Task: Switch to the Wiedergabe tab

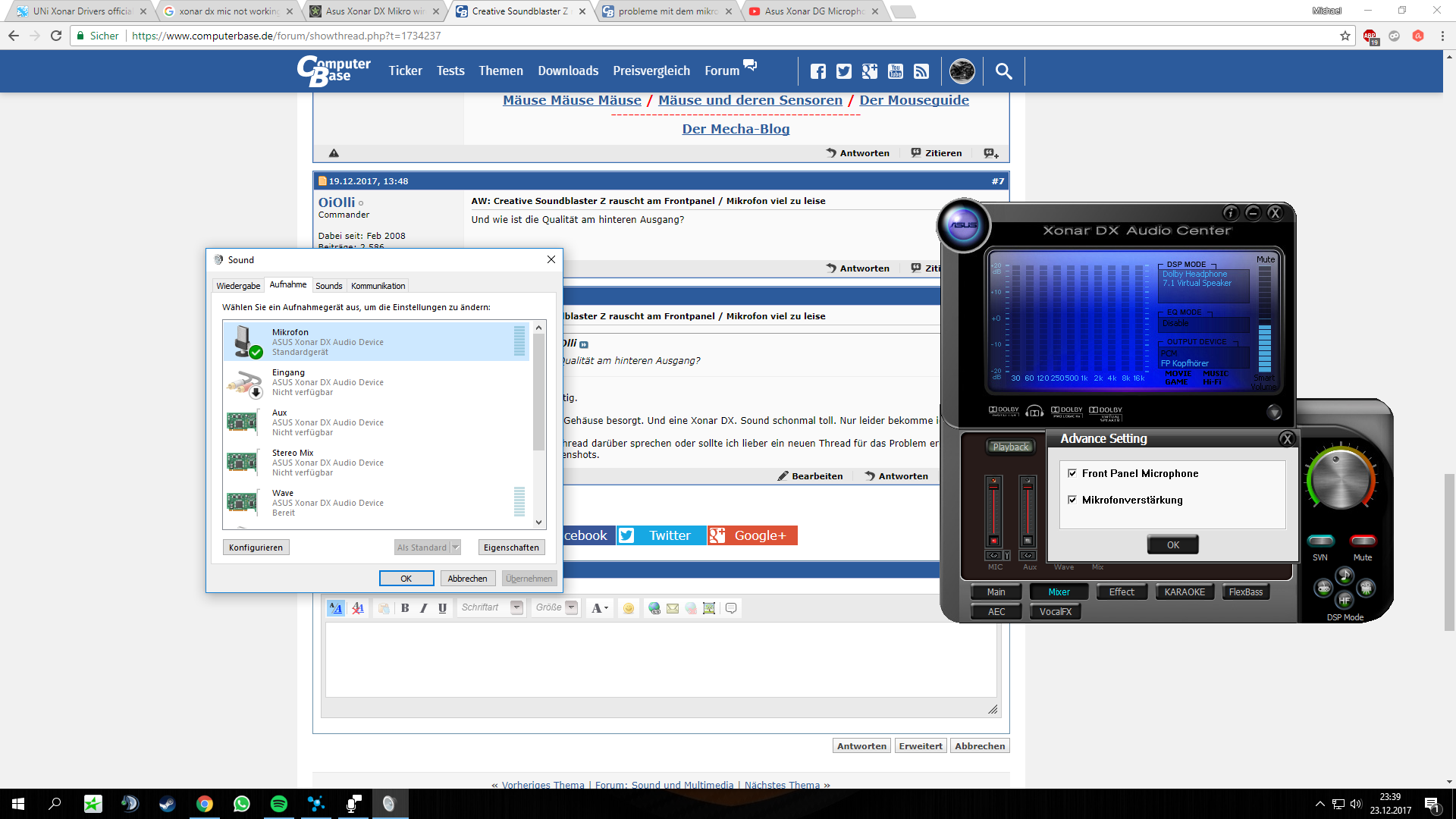Action: (238, 286)
